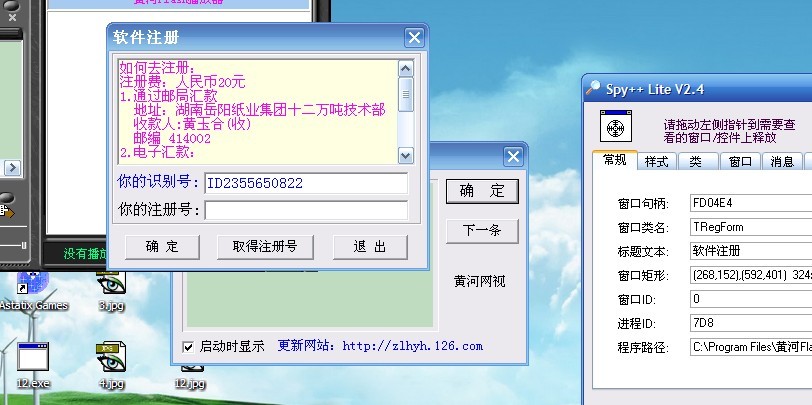
Task: Expand the right arrow in left panel
Action: pos(12,167)
